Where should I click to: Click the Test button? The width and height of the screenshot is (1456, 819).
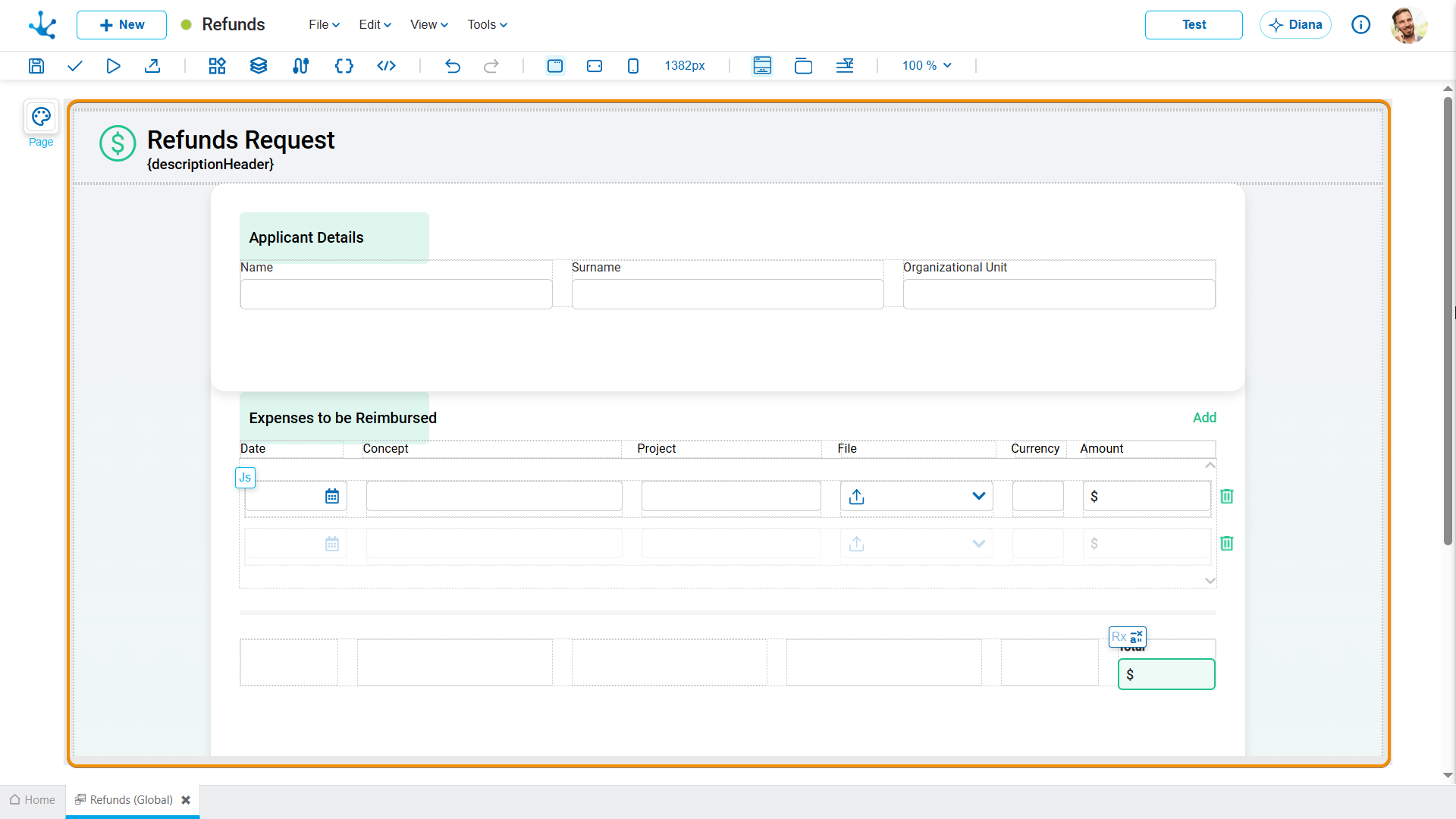(1194, 25)
